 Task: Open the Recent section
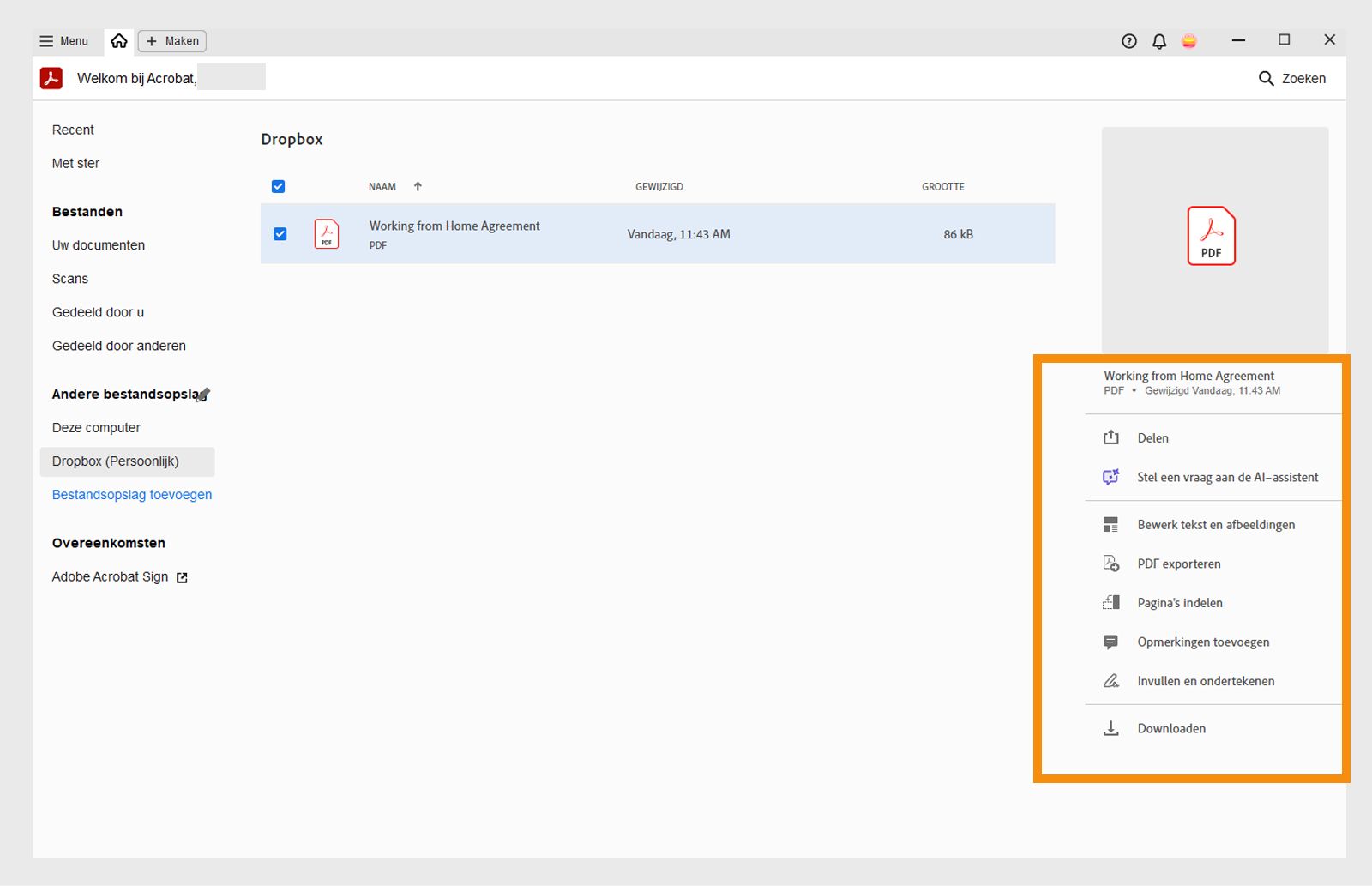[x=73, y=130]
